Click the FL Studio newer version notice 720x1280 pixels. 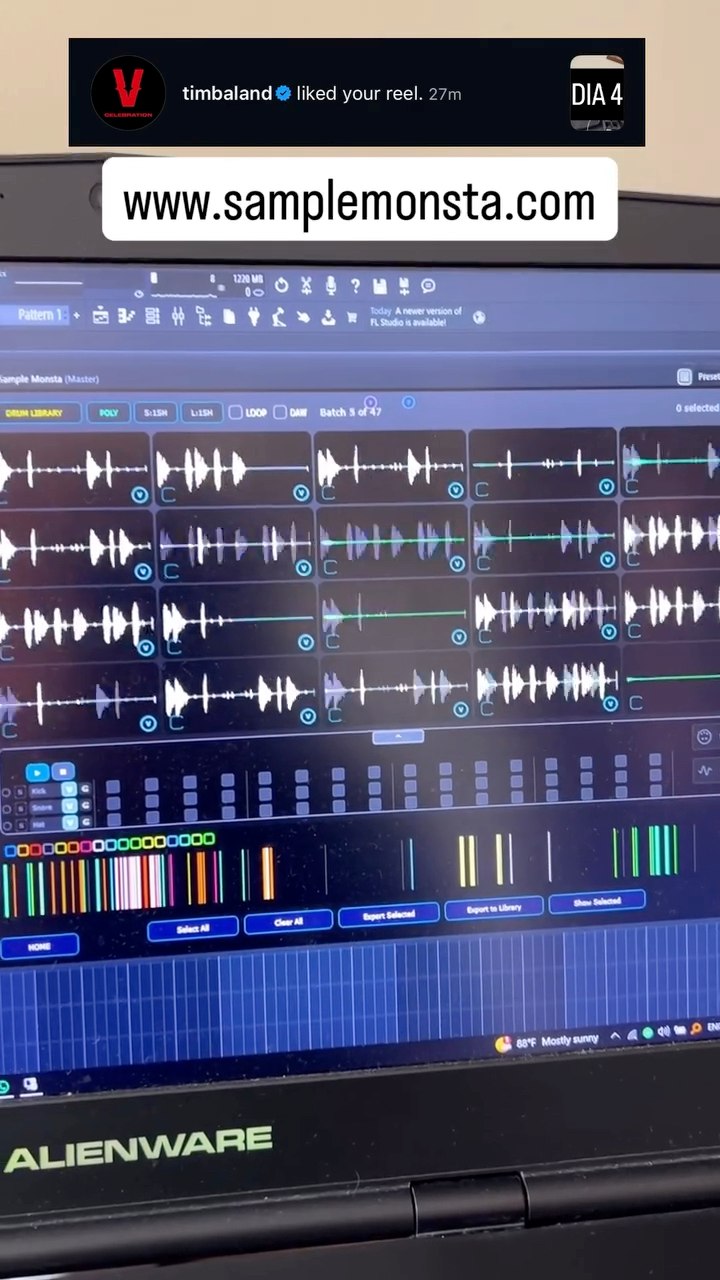coord(416,317)
